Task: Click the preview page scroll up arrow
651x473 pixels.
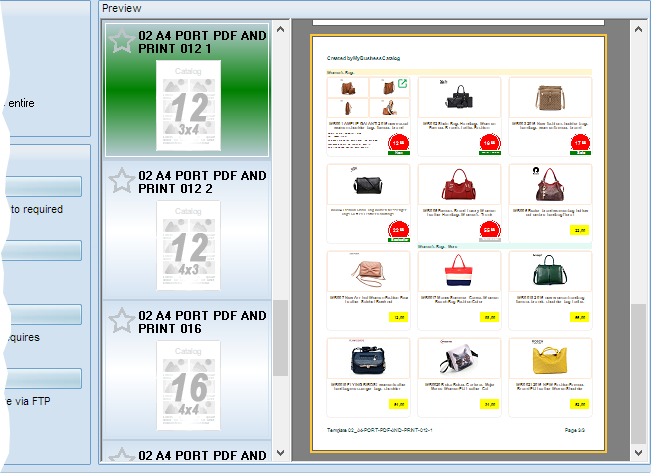Action: (638, 29)
